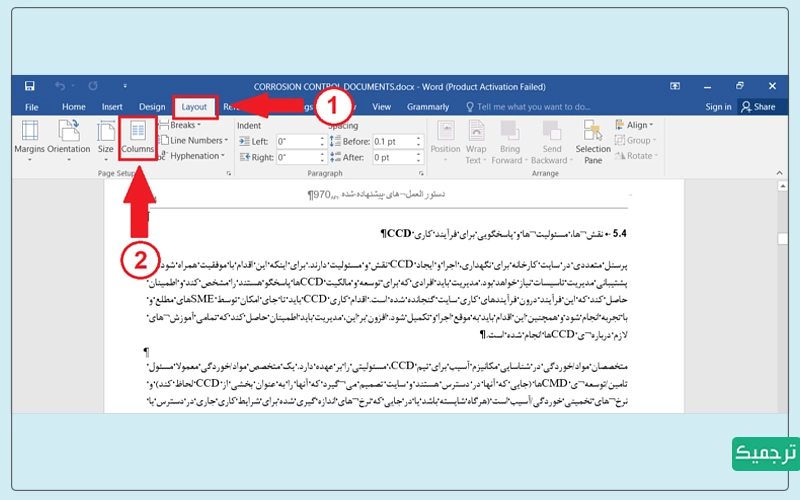Screen dimensions: 800x500
Task: Click the vertical scrollbar up arrow
Action: point(782,186)
